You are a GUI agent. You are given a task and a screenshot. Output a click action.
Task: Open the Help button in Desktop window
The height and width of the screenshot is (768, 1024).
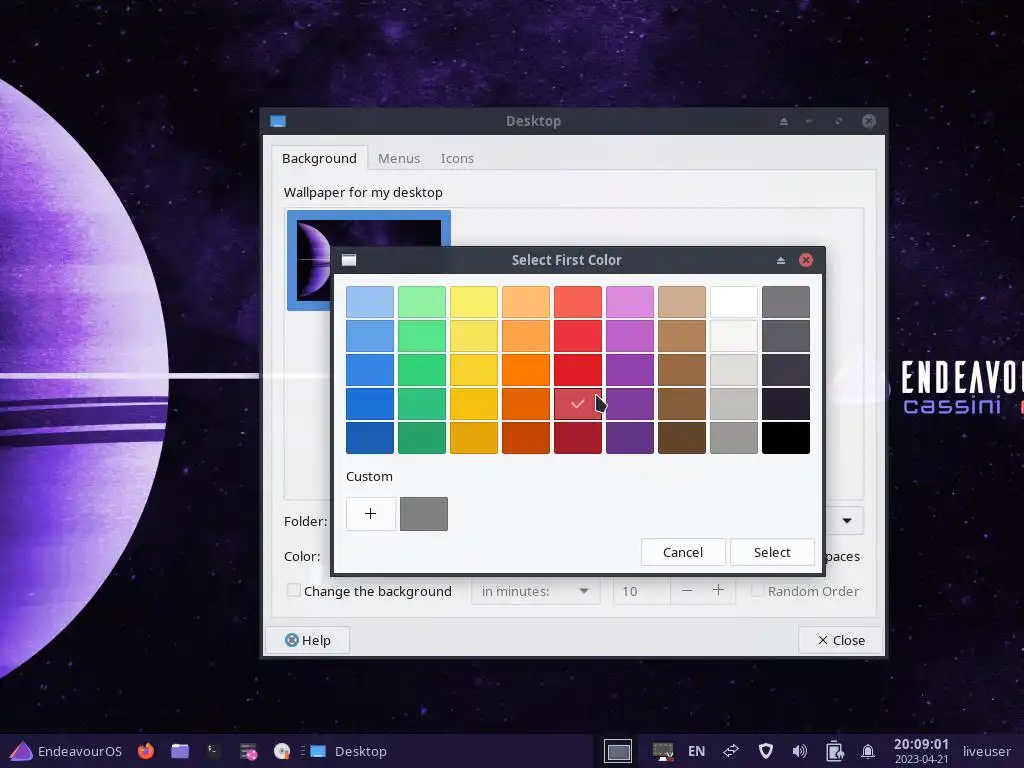pos(308,640)
